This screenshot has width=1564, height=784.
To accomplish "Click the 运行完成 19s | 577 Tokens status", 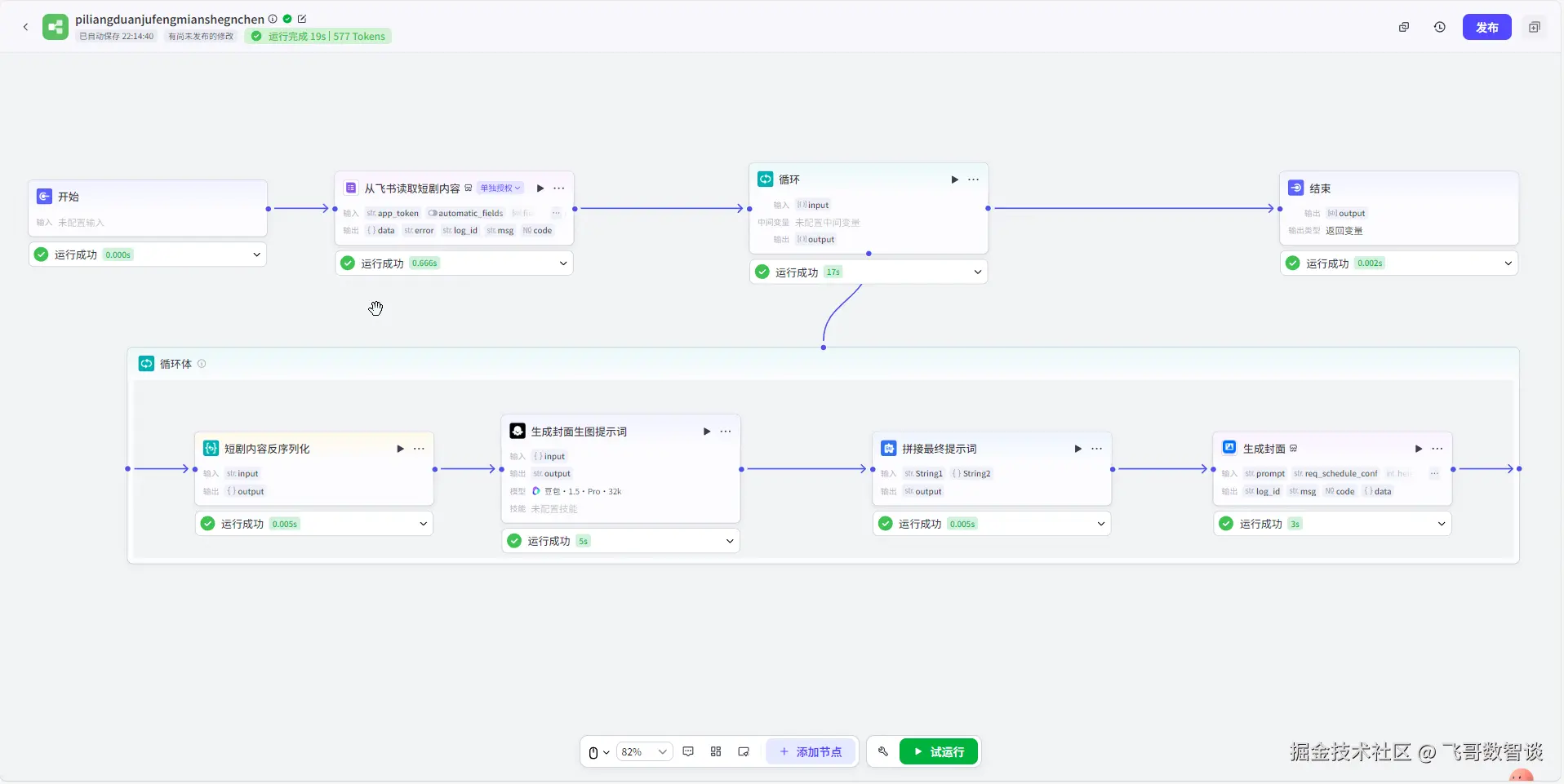I will pyautogui.click(x=318, y=36).
